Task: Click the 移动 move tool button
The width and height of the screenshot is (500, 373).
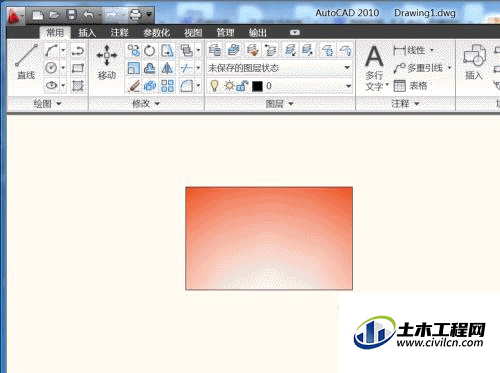Action: (x=107, y=62)
